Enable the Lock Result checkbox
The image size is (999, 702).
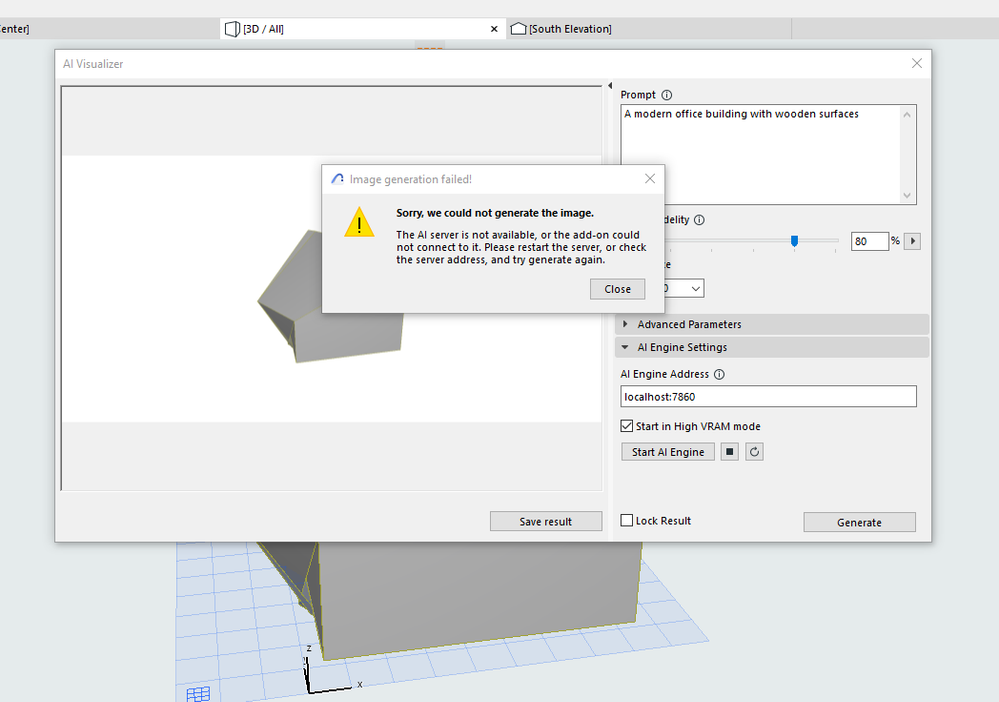627,520
